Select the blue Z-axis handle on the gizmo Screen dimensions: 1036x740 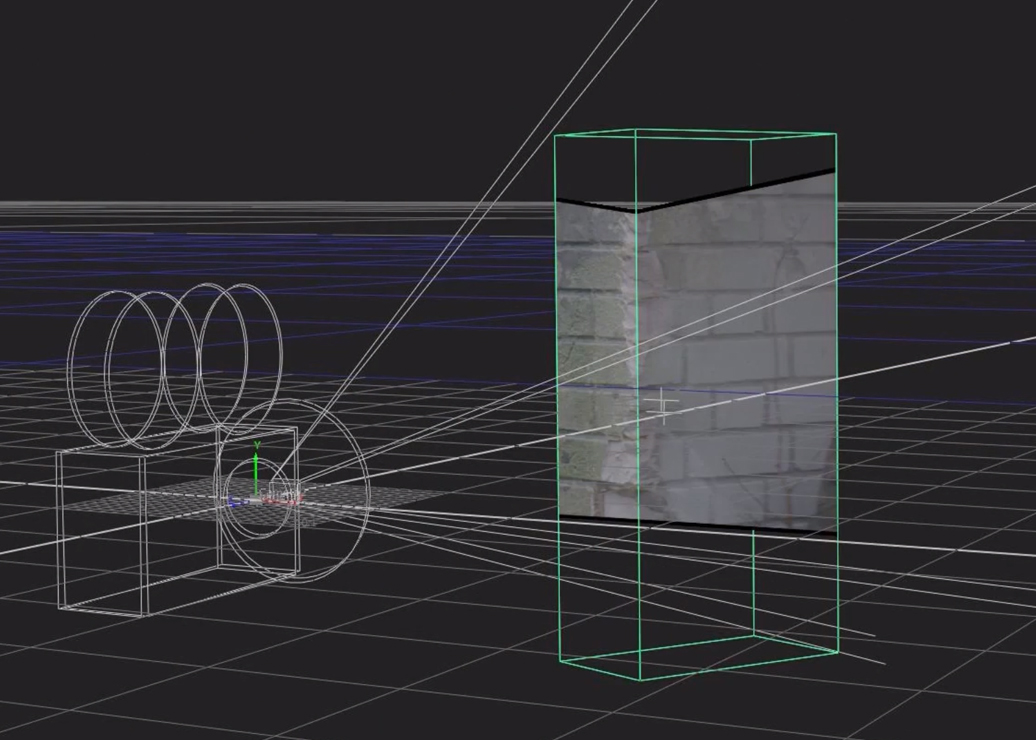tap(234, 503)
